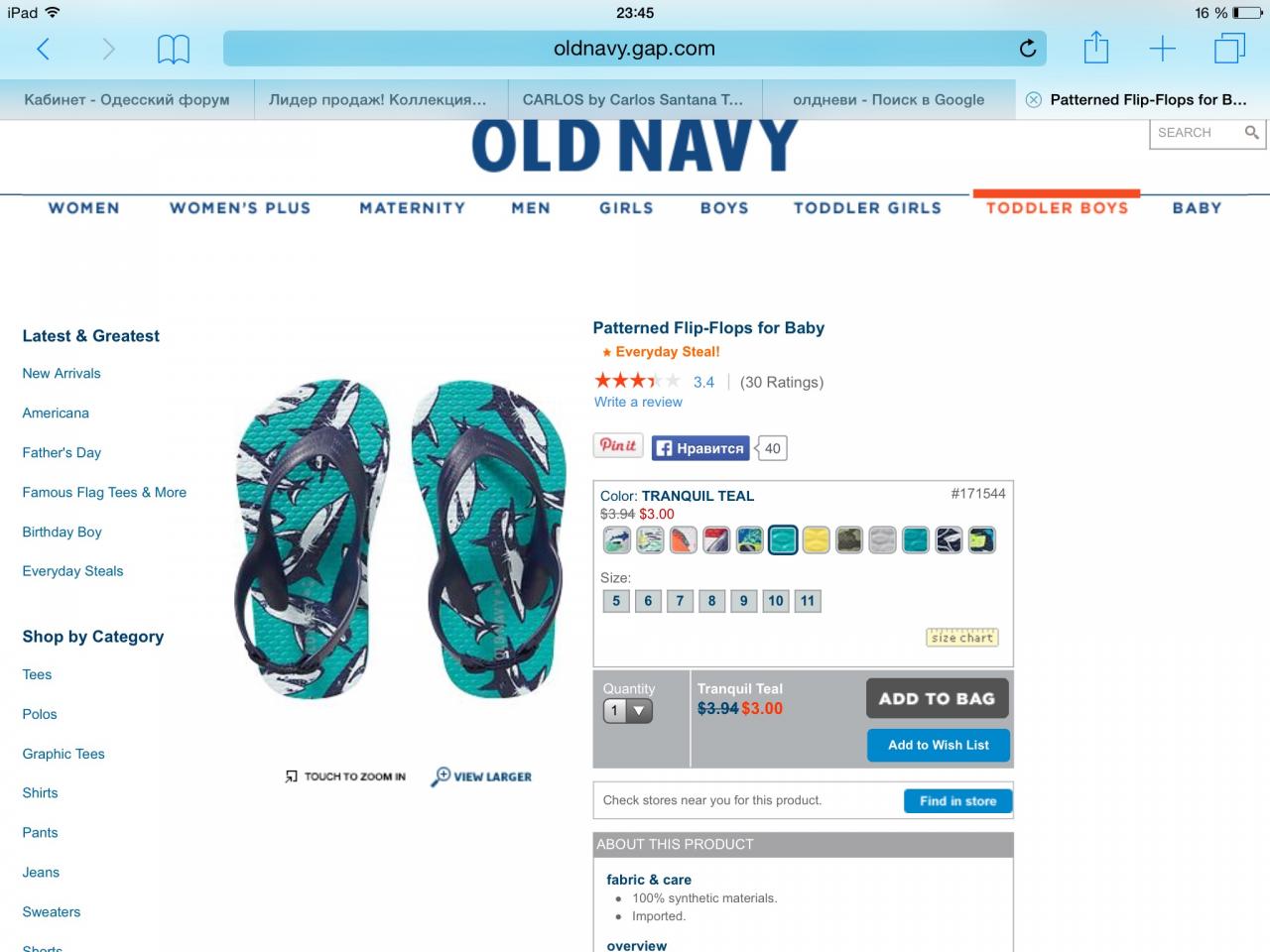Pick size 5
The height and width of the screenshot is (952, 1270).
(x=616, y=601)
